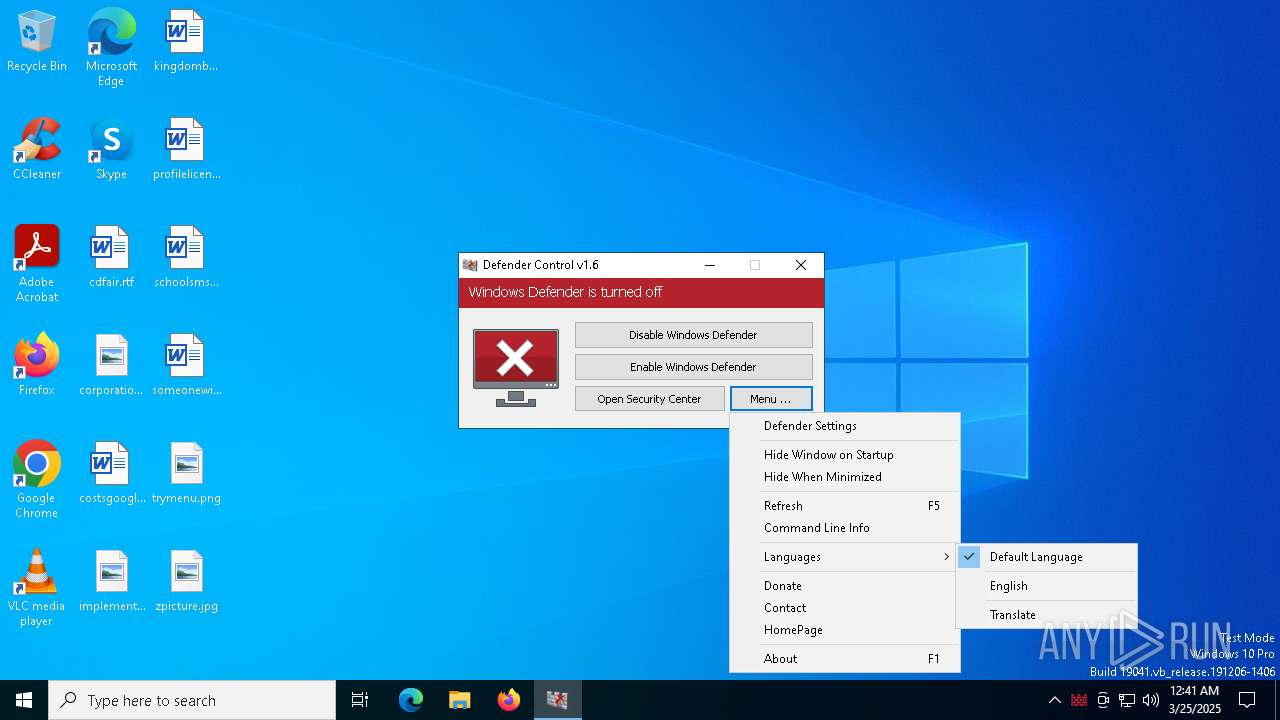This screenshot has height=720, width=1280.
Task: Select English language option
Action: pyautogui.click(x=1047, y=586)
